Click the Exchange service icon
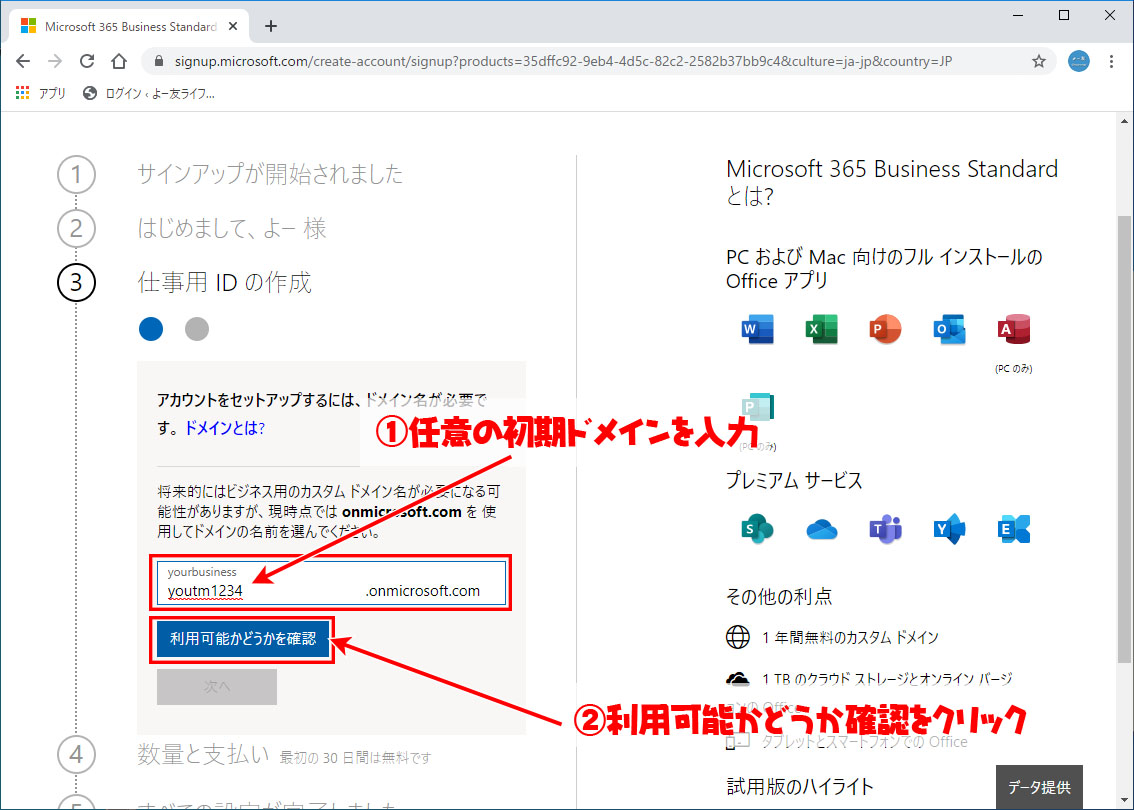 point(1013,529)
